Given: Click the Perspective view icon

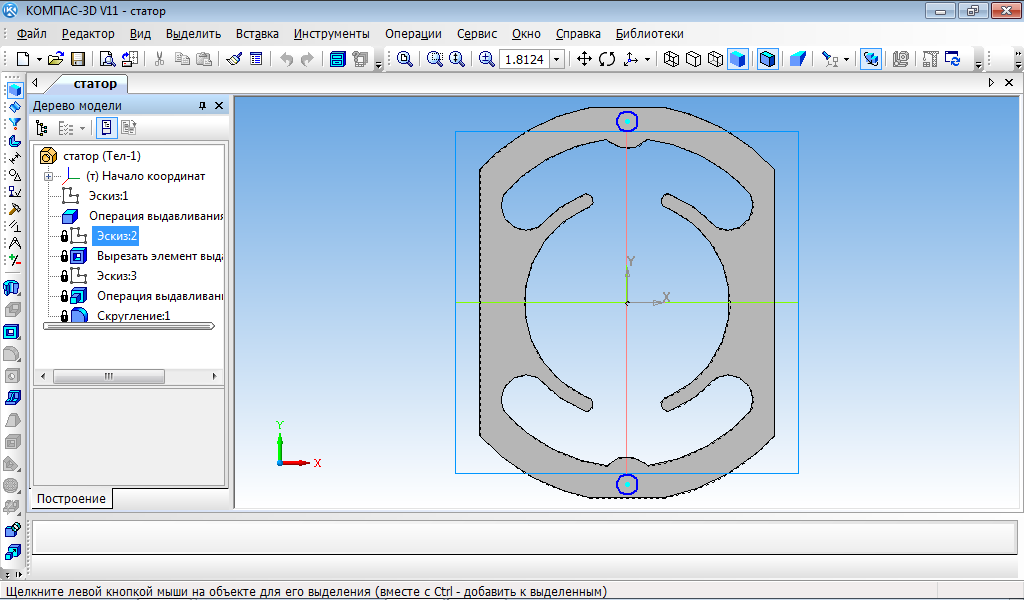Looking at the screenshot, I should pyautogui.click(x=797, y=59).
